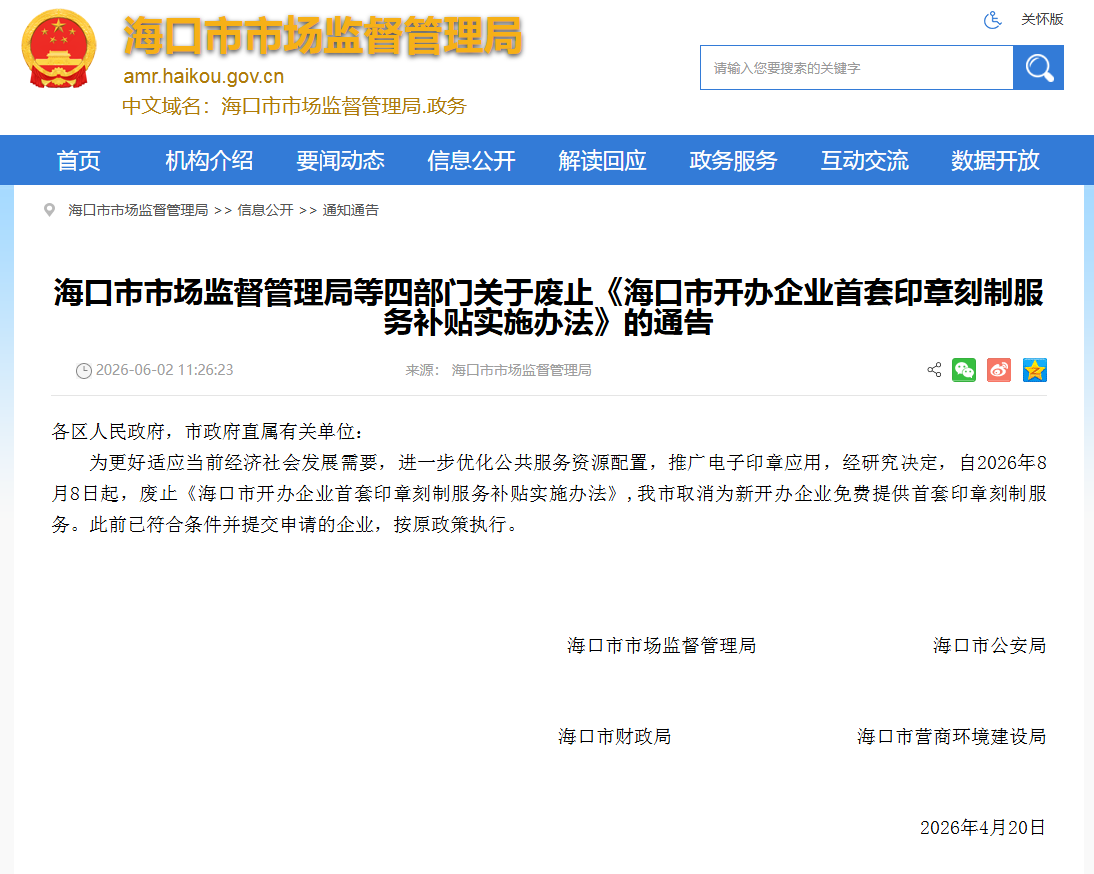
Task: Click the Qzone star share icon
Action: coord(1035,370)
